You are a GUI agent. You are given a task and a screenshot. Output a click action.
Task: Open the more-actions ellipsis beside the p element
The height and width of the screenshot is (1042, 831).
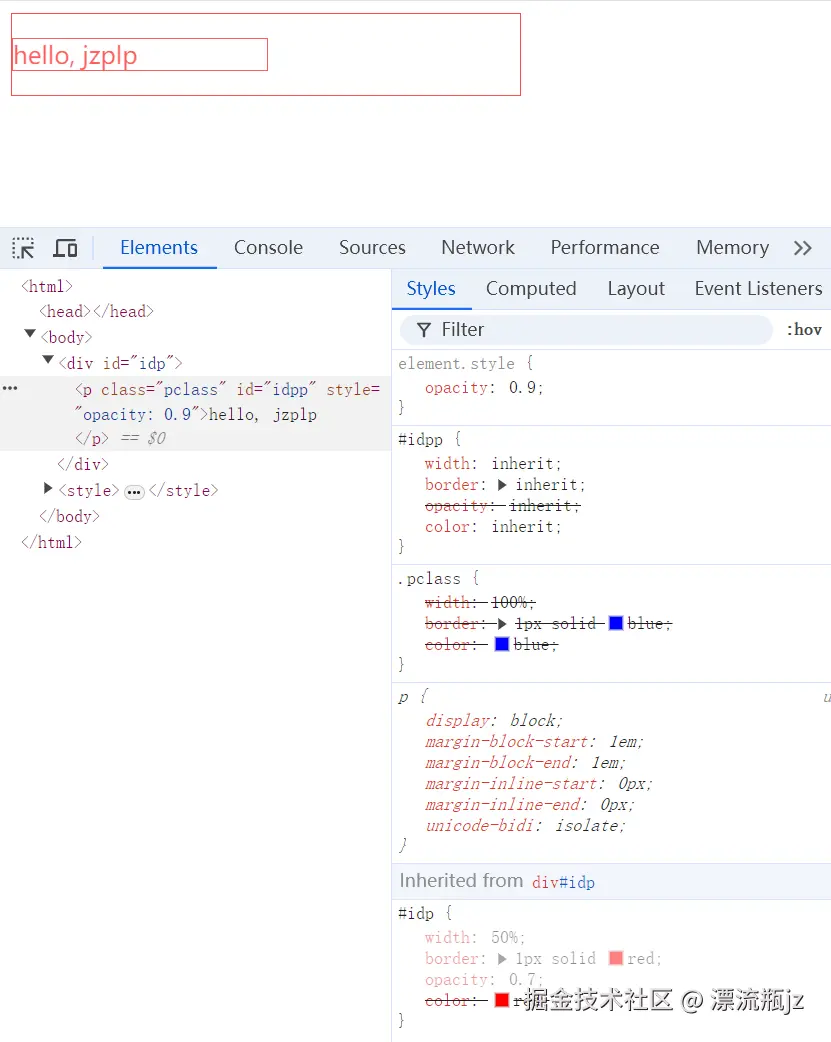pyautogui.click(x=10, y=388)
